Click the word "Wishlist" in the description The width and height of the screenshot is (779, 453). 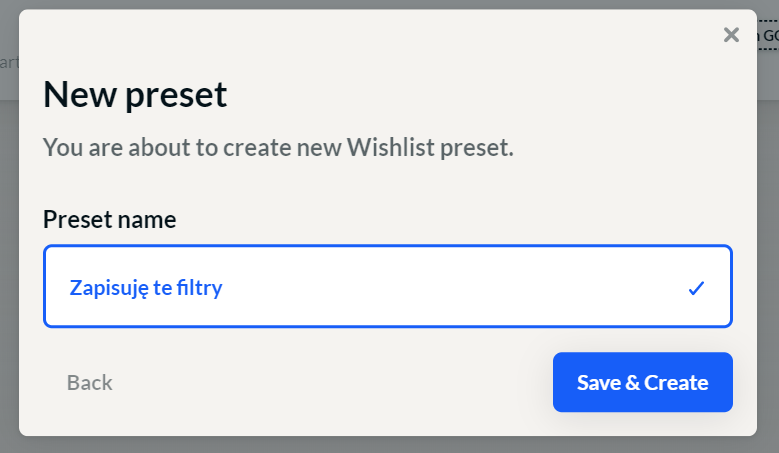click(390, 147)
